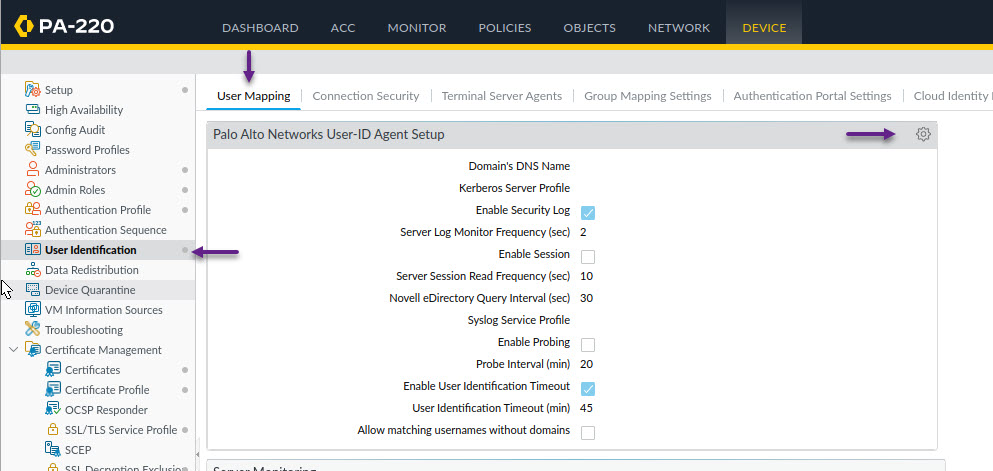Viewport: 993px width, 471px height.
Task: Switch to Cloud Identity sub-tab
Action: point(952,96)
